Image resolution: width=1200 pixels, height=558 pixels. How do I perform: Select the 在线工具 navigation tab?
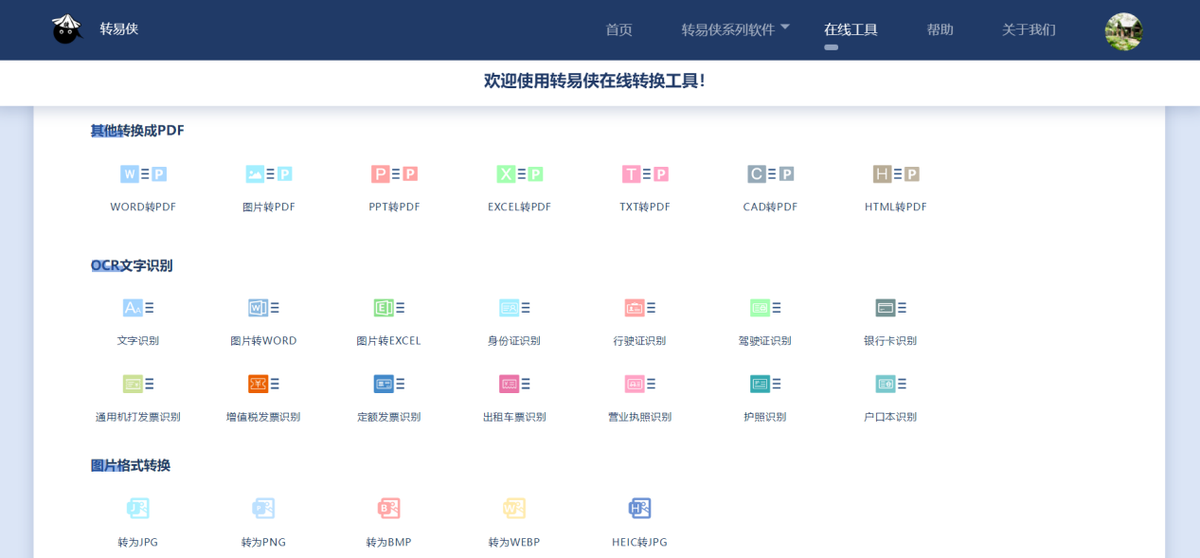pos(851,29)
